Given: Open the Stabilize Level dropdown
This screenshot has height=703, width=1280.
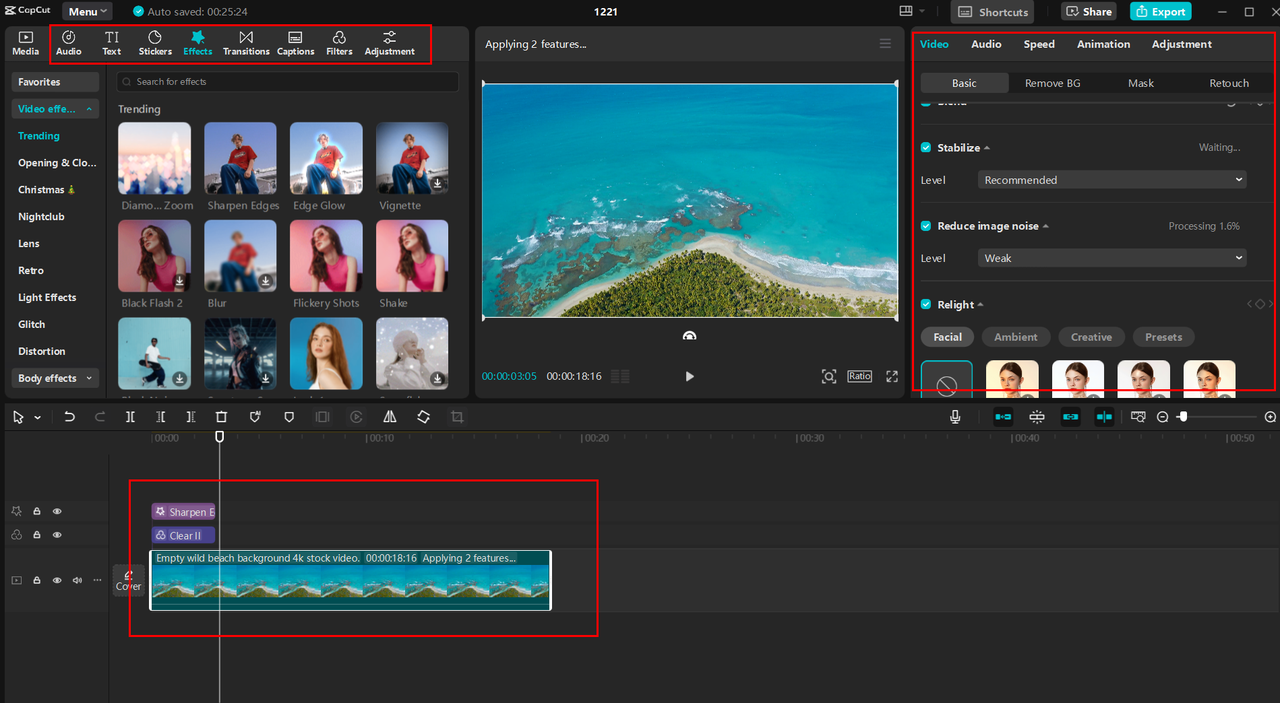Looking at the screenshot, I should point(1112,180).
